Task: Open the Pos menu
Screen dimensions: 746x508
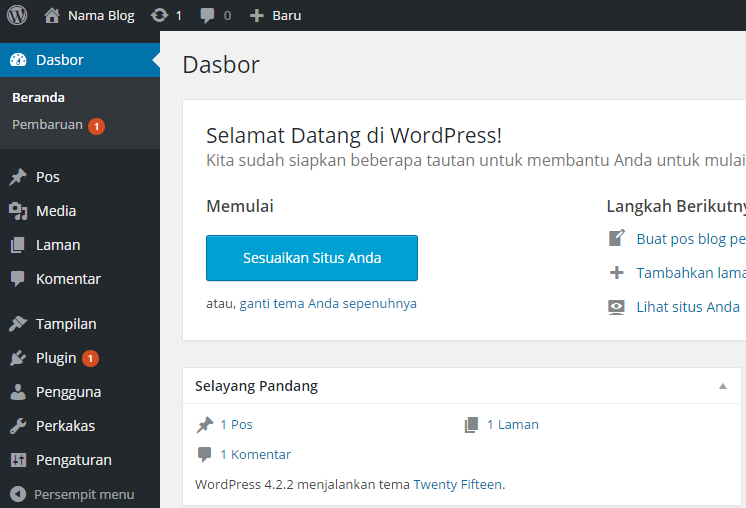Action: (x=48, y=177)
